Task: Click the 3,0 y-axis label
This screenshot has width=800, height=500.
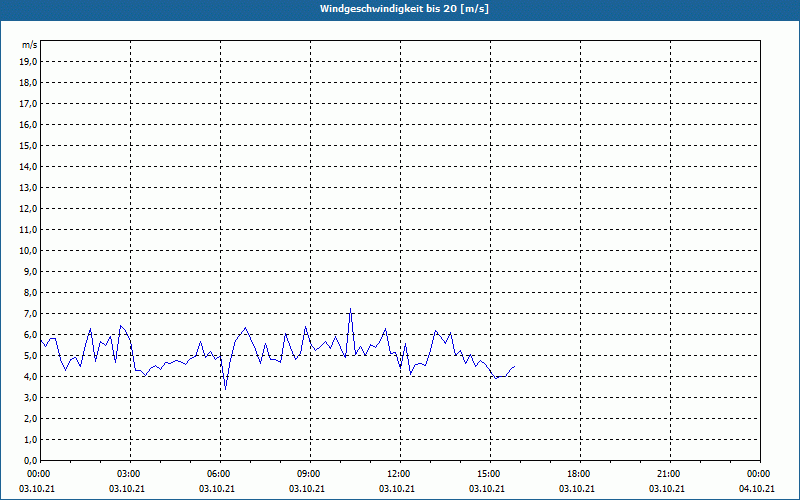Action: [x=30, y=397]
